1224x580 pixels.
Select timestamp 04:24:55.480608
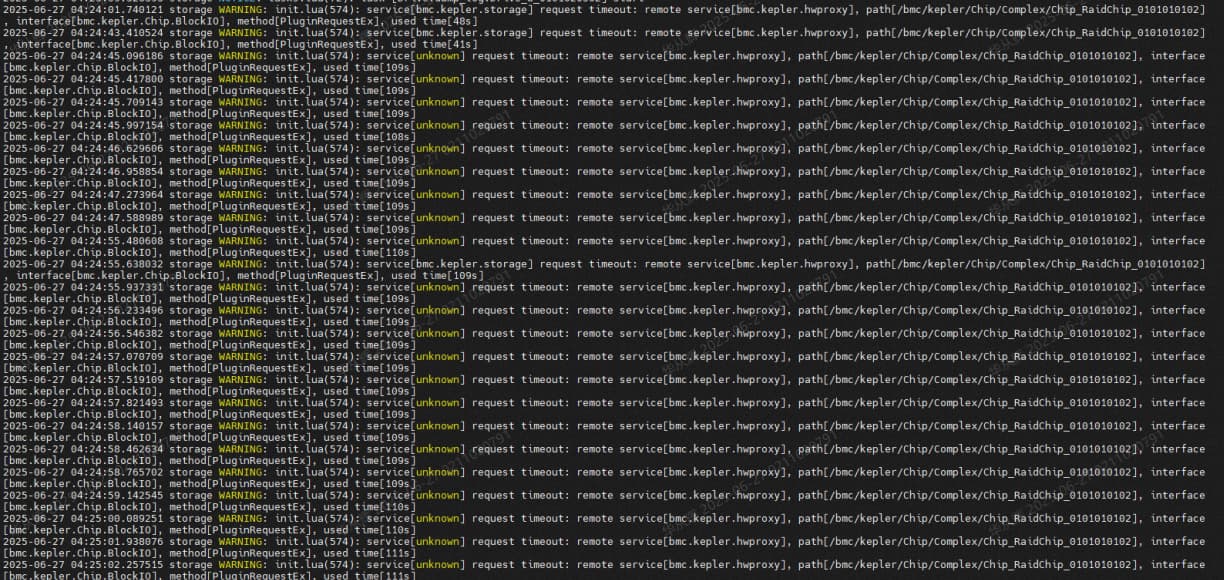[x=116, y=240]
